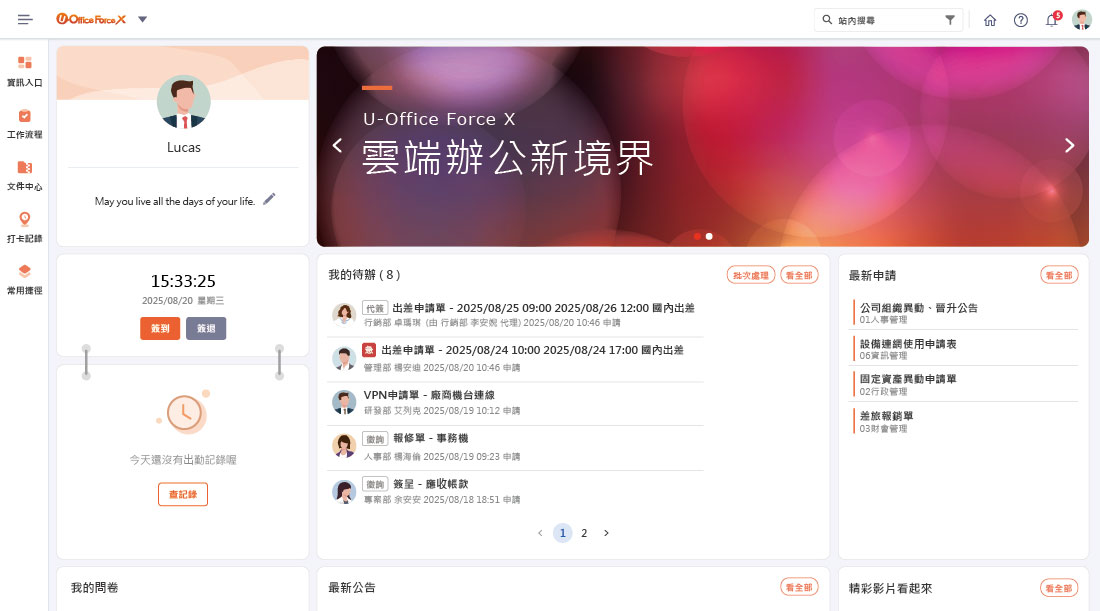
Task: Click the help question-mark icon
Action: [x=1021, y=19]
